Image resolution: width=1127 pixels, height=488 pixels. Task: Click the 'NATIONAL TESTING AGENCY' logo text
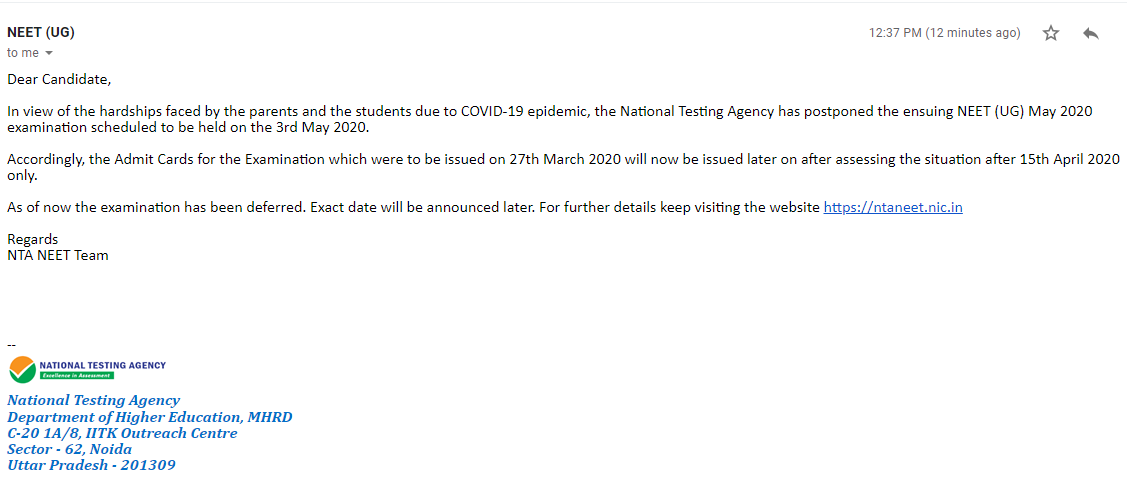click(x=103, y=365)
